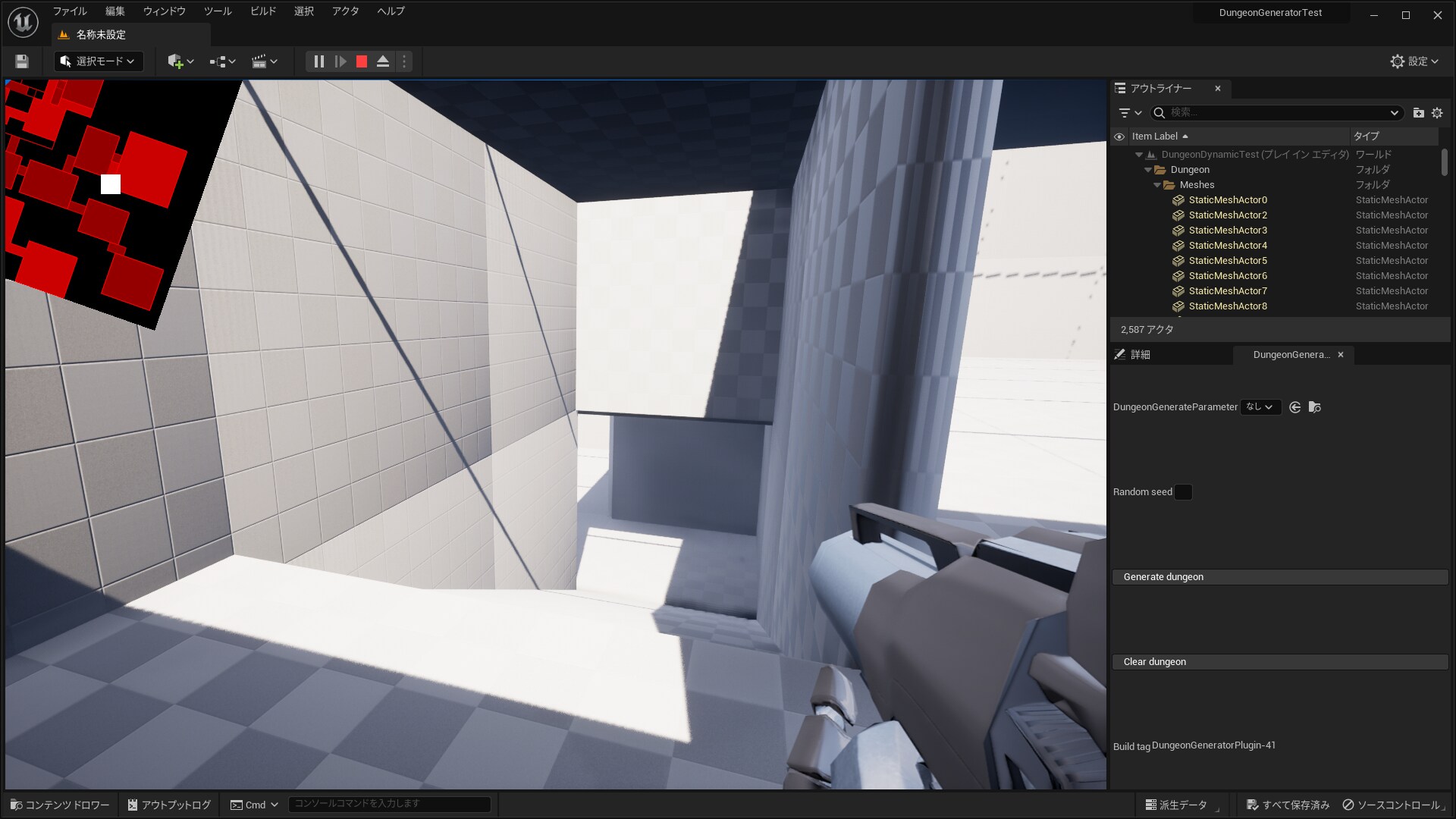This screenshot has height=819, width=1456.
Task: Create a new folder in the outliner
Action: (1418, 113)
